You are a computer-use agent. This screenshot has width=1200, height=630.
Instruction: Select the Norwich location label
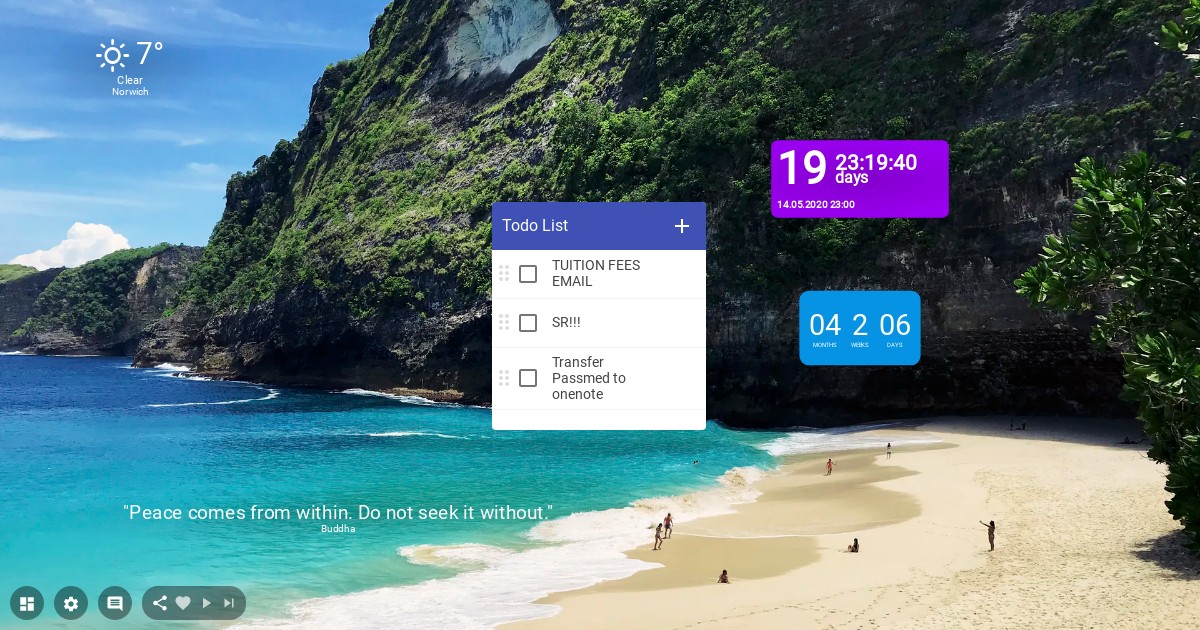[x=131, y=92]
